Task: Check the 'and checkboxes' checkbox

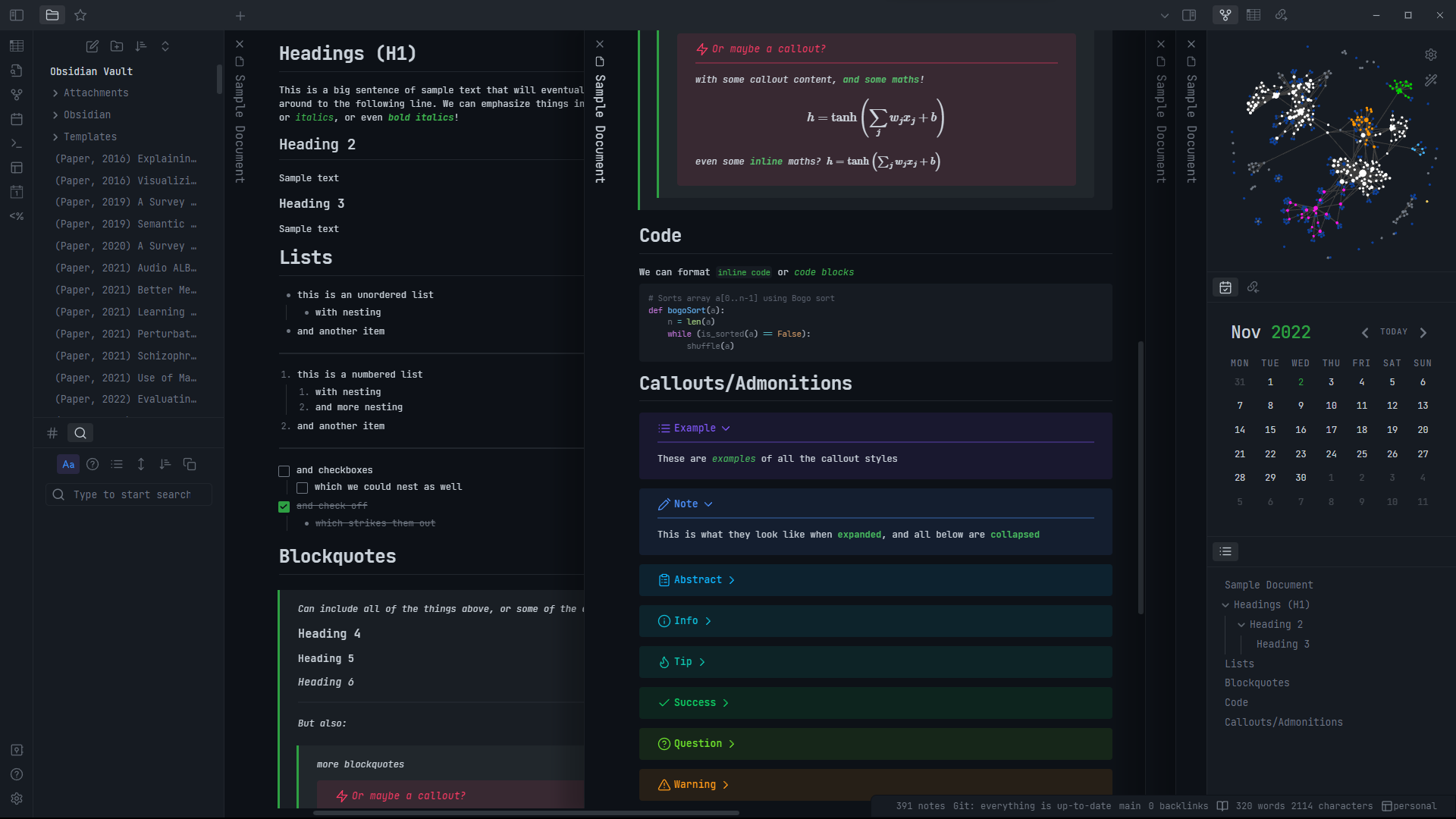Action: tap(284, 471)
